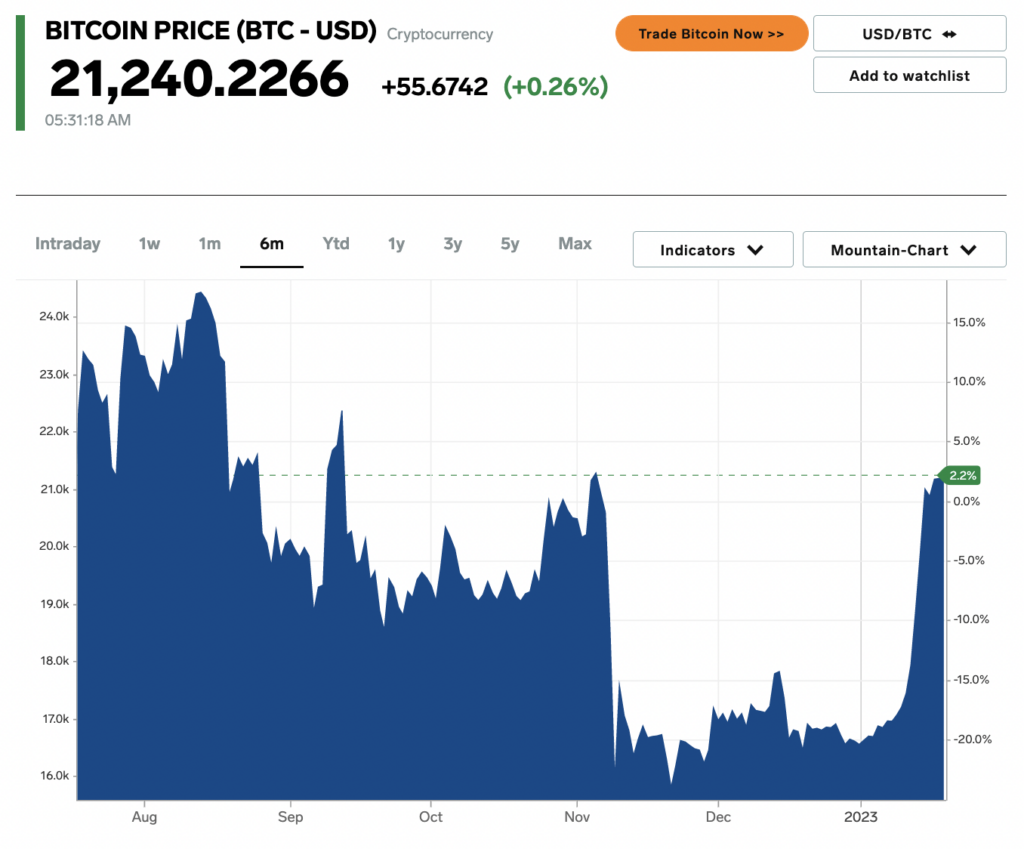The image size is (1024, 849).
Task: Click the 21.0k price axis label
Action: pos(54,490)
